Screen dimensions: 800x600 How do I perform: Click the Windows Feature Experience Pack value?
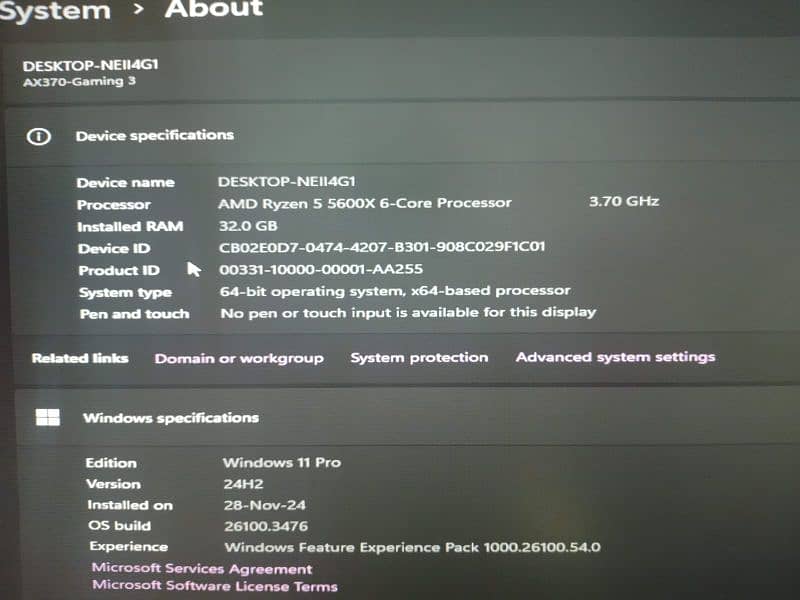pos(412,547)
